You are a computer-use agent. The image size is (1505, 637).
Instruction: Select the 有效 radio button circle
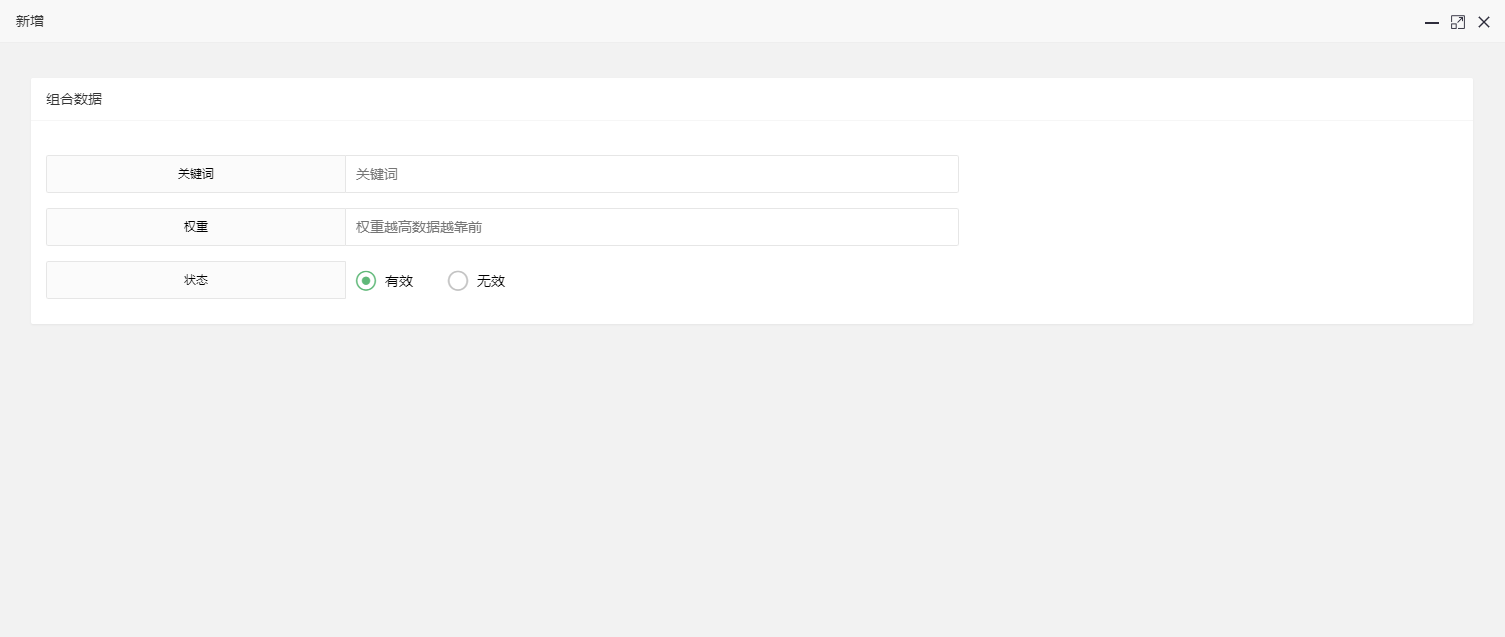pos(366,281)
